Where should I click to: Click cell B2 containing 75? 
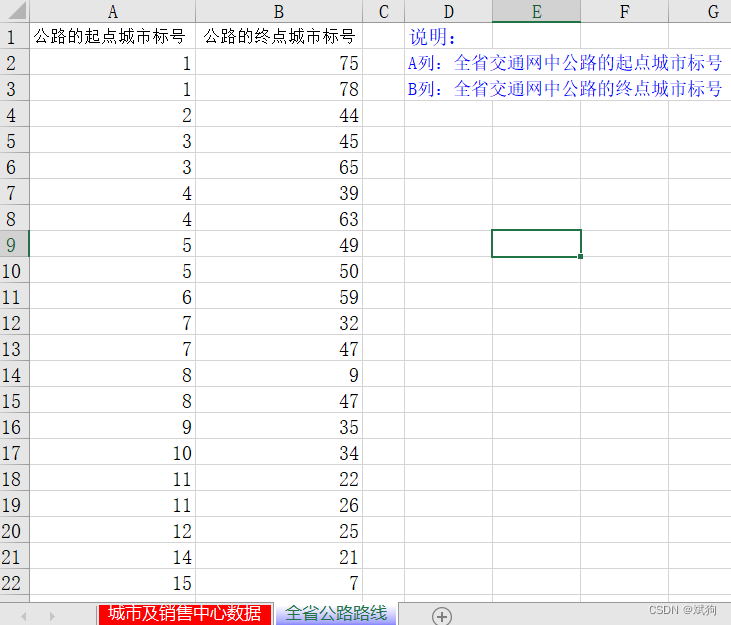[x=279, y=62]
